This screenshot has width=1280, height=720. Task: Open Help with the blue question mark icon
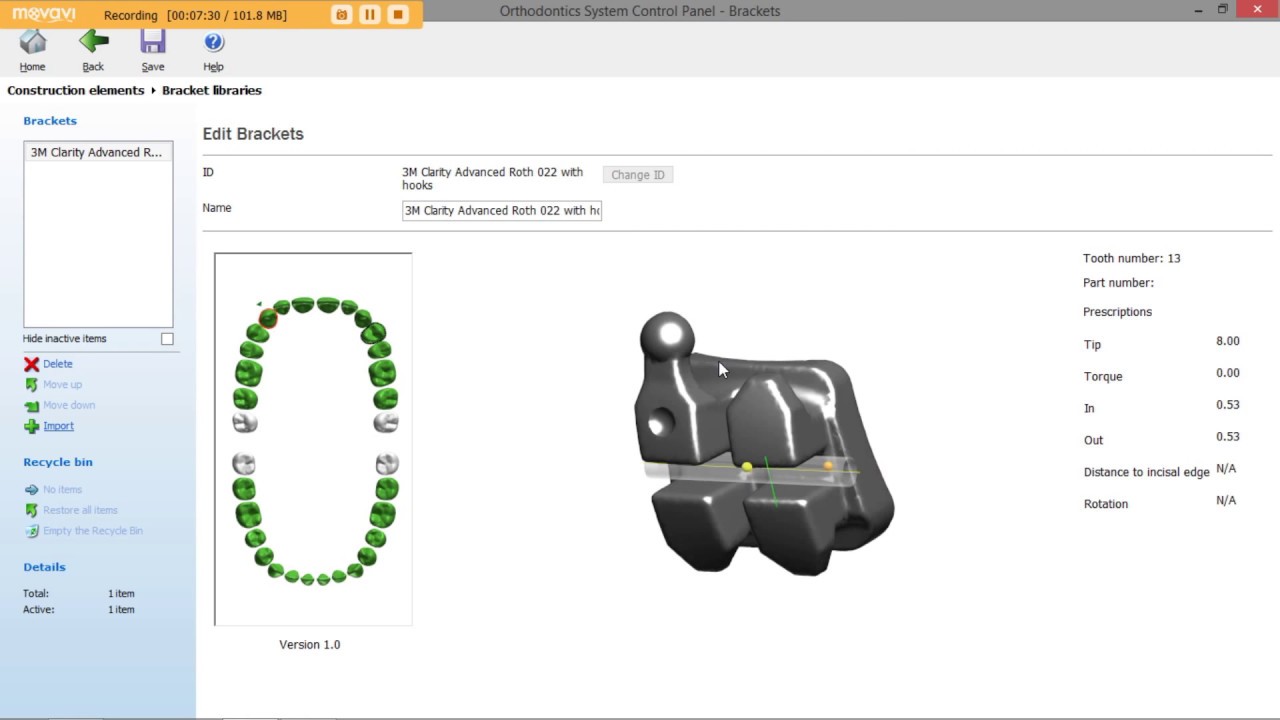pyautogui.click(x=213, y=42)
